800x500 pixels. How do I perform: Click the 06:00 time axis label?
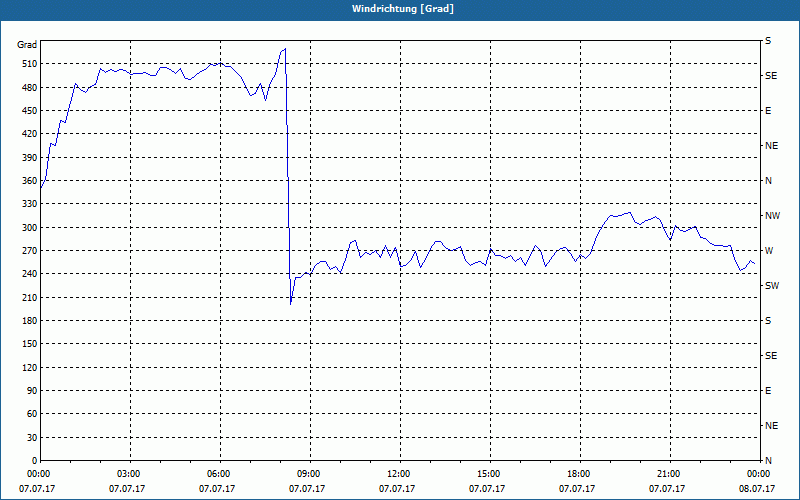coord(220,473)
